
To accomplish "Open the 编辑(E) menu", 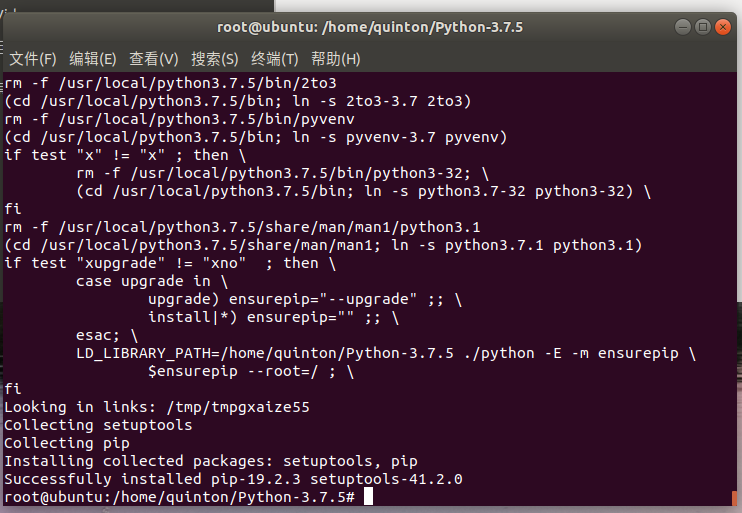I will pyautogui.click(x=93, y=59).
